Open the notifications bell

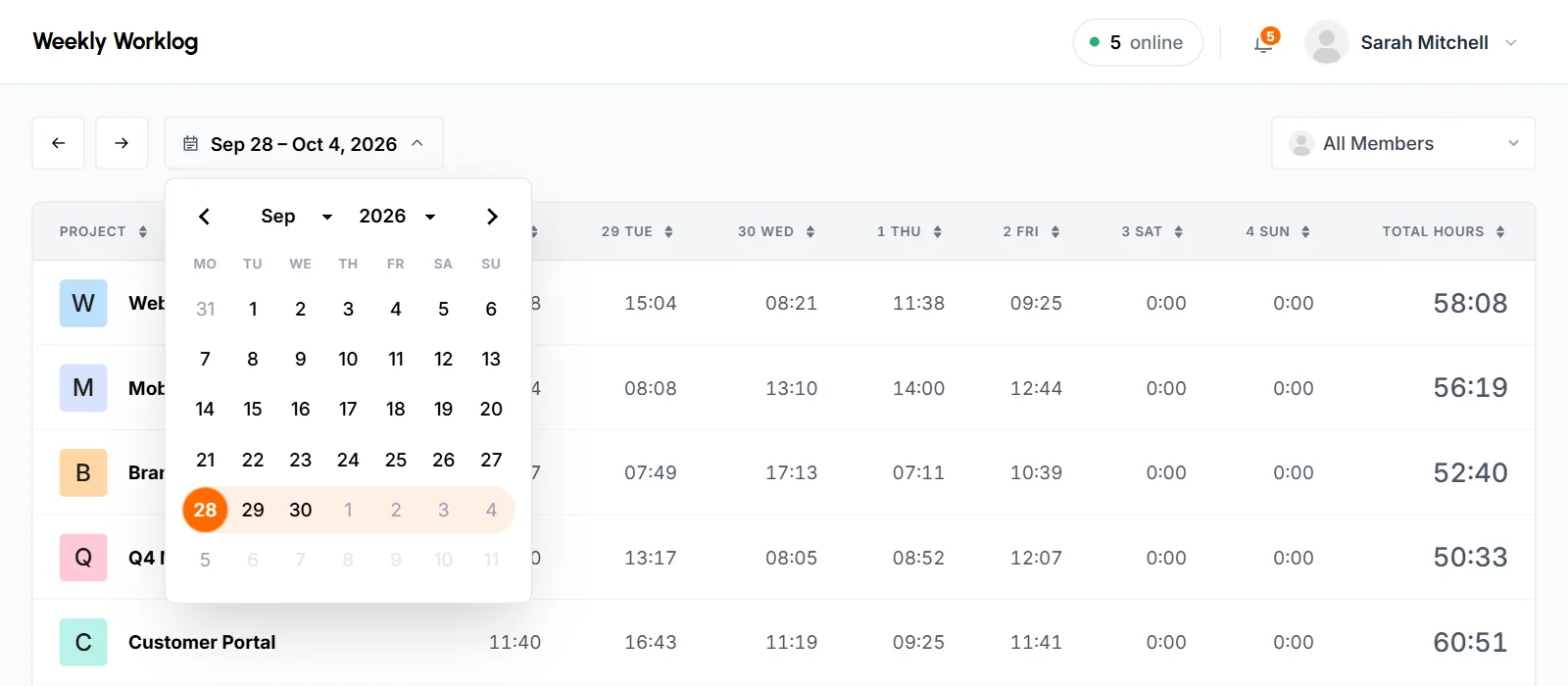(1264, 43)
